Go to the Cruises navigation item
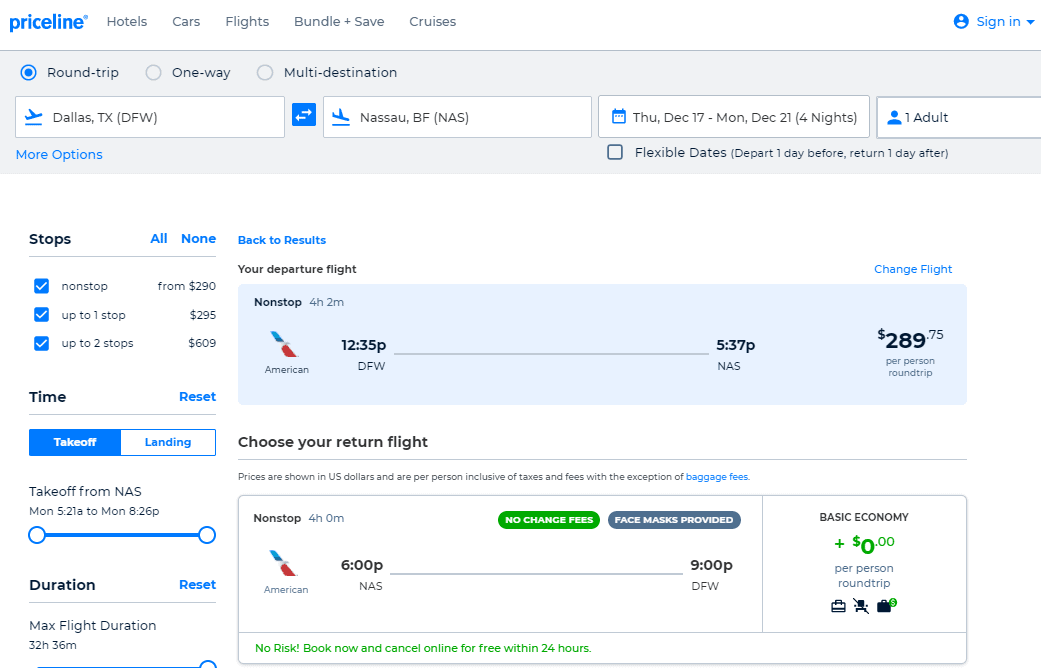 432,21
